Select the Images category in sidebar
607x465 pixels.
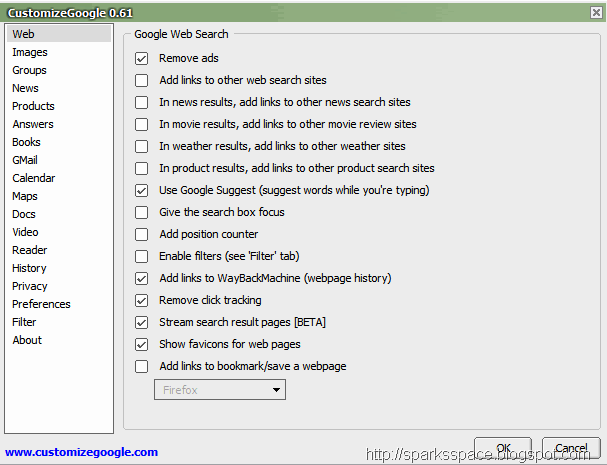(x=30, y=52)
